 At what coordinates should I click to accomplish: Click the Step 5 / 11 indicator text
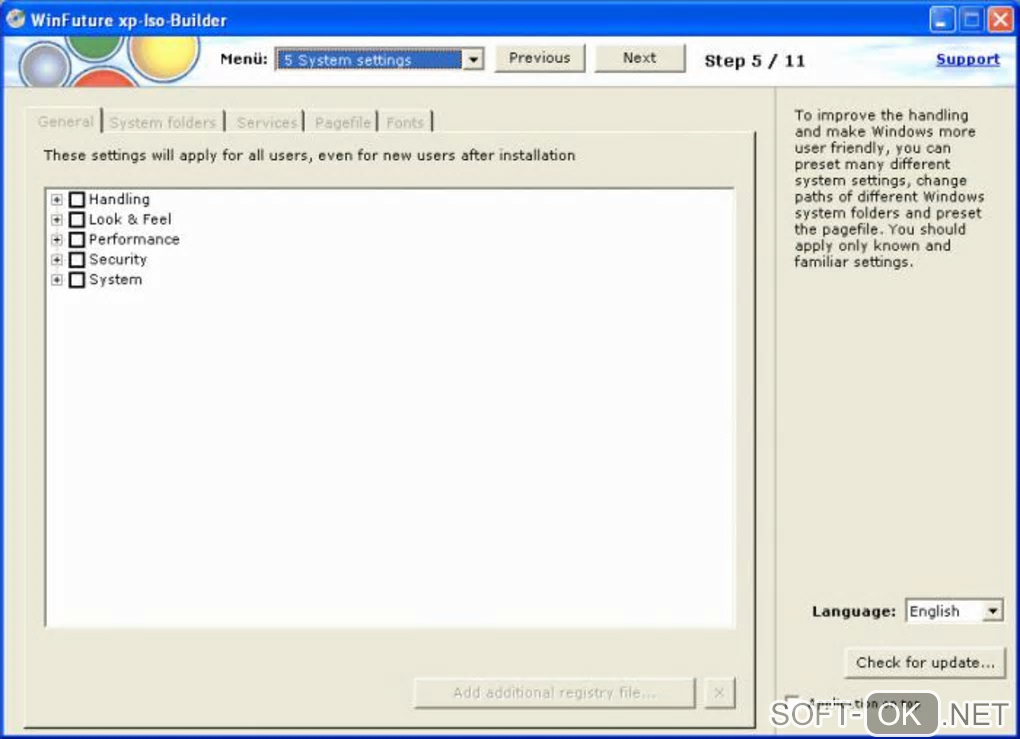tap(755, 60)
